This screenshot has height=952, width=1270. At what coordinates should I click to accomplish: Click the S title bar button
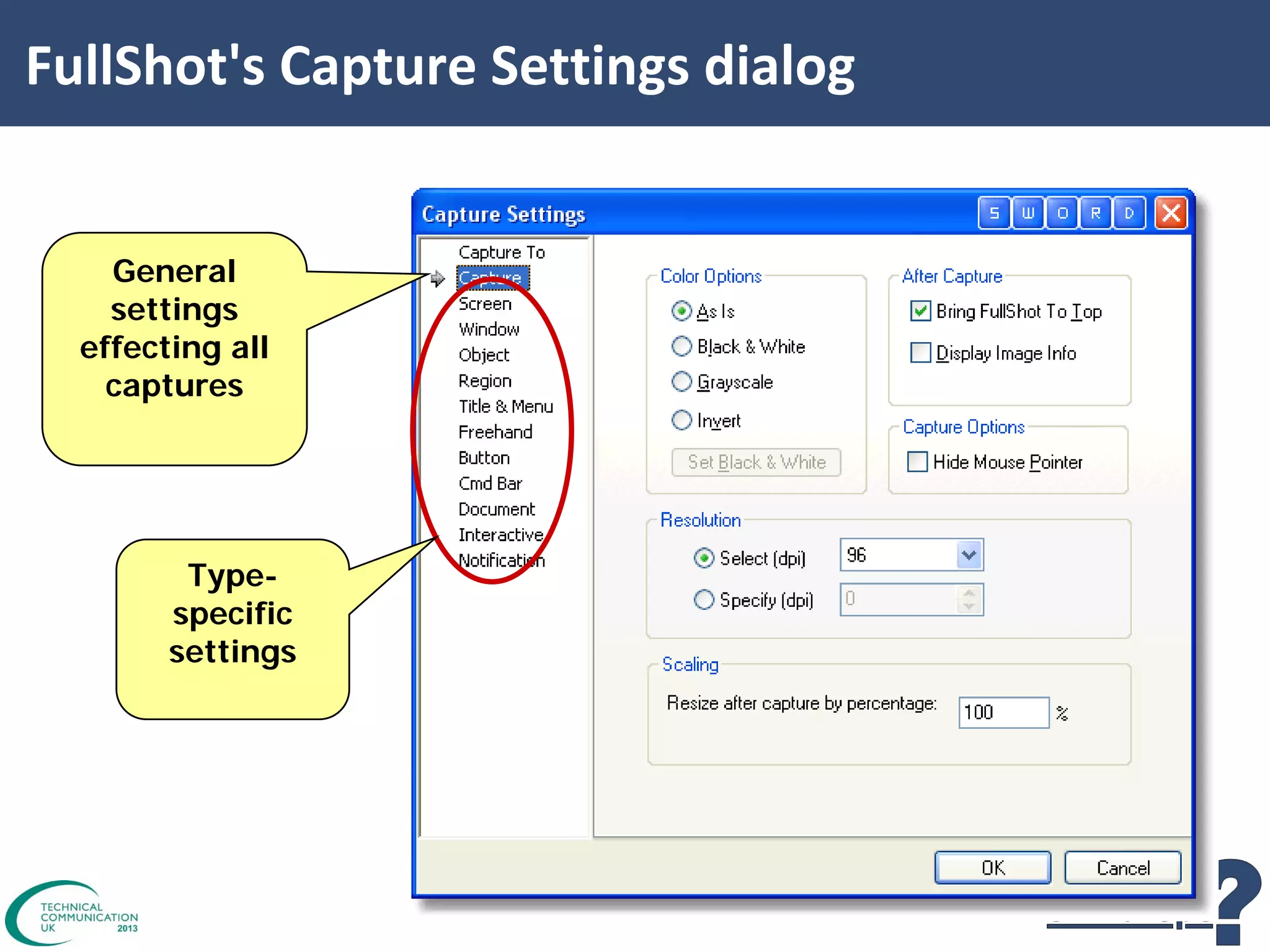pos(995,213)
